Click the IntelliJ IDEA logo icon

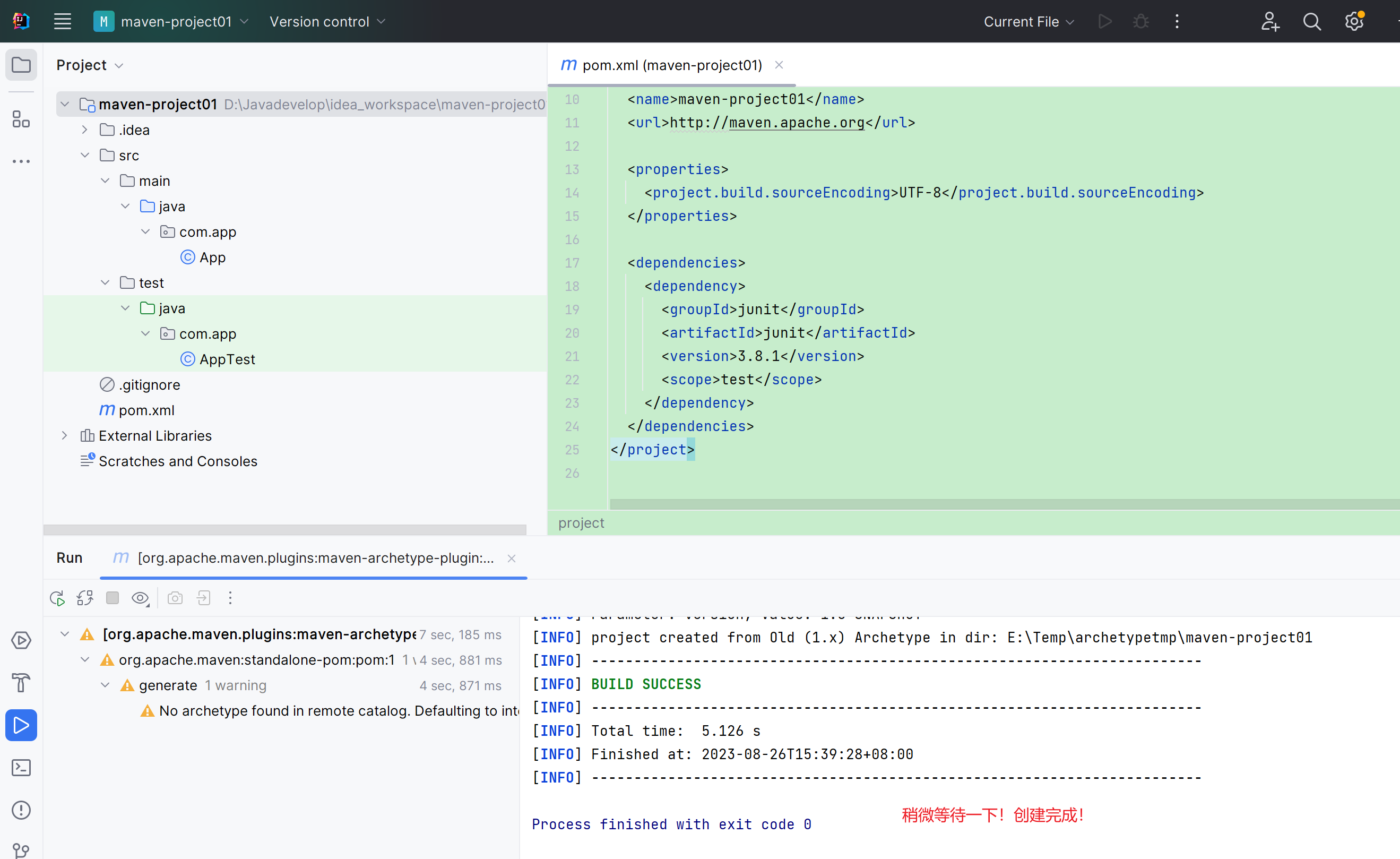pos(21,22)
